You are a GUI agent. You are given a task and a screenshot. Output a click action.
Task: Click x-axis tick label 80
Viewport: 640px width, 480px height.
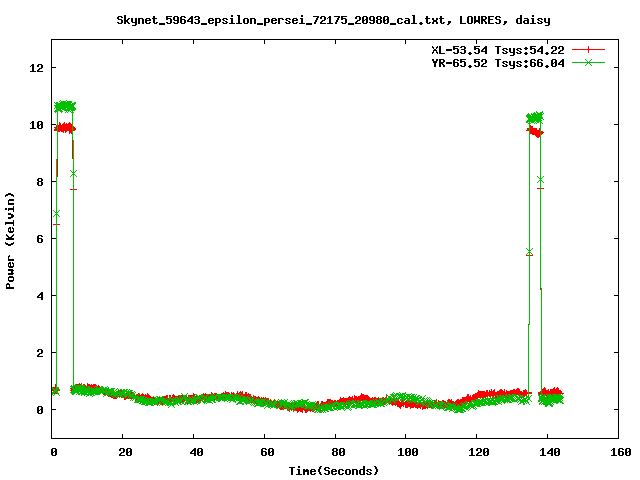tap(338, 452)
